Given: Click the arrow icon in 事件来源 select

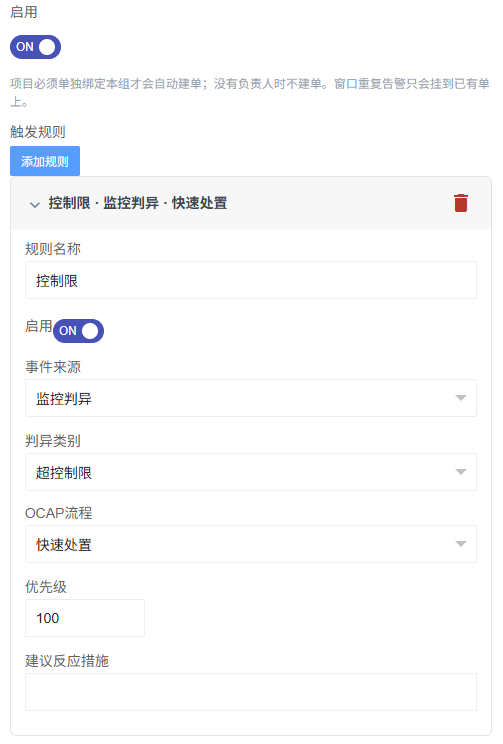Looking at the screenshot, I should [460, 398].
